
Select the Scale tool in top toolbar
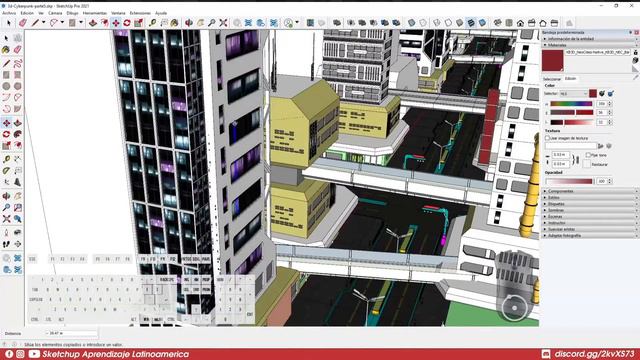[138, 23]
